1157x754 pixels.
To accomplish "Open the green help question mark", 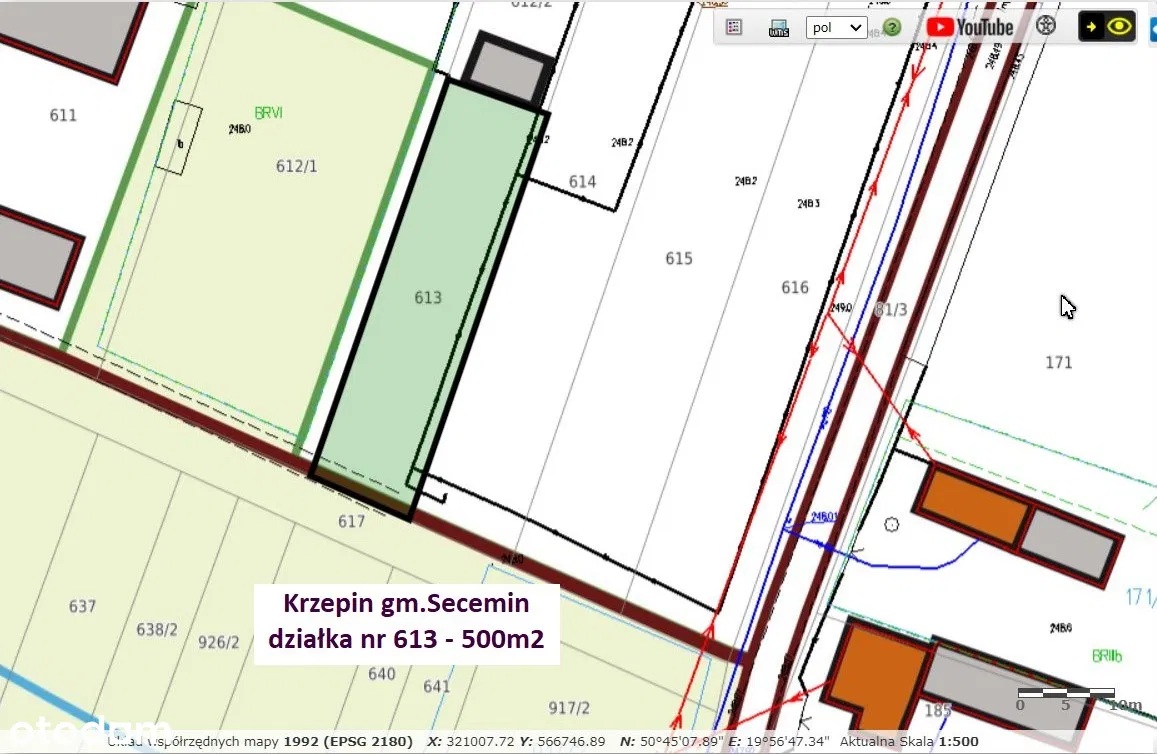I will click(892, 27).
